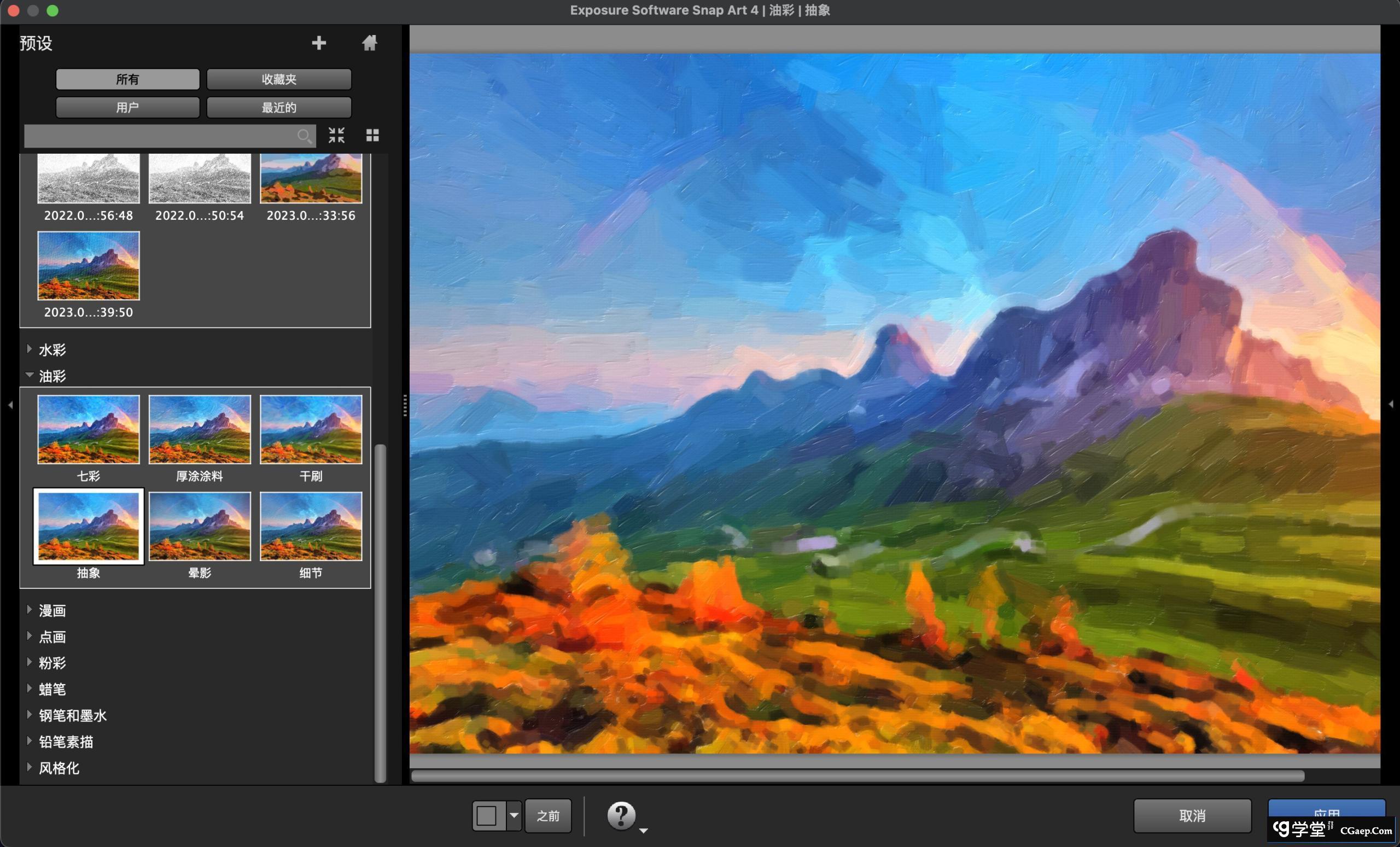Click the plus icon to add preset
Screen dimensions: 1400x847
(319, 43)
